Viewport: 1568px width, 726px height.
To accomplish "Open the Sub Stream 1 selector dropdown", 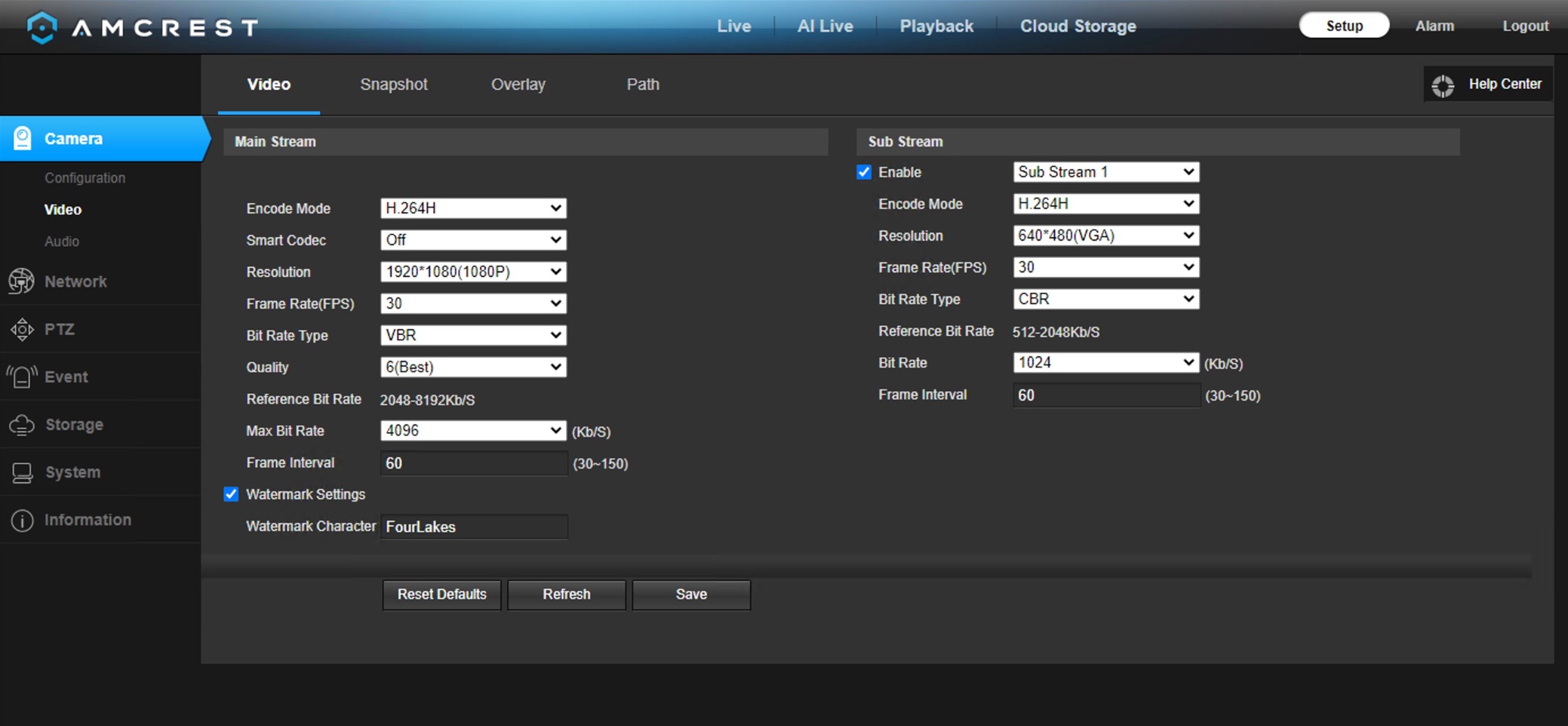I will pos(1105,172).
